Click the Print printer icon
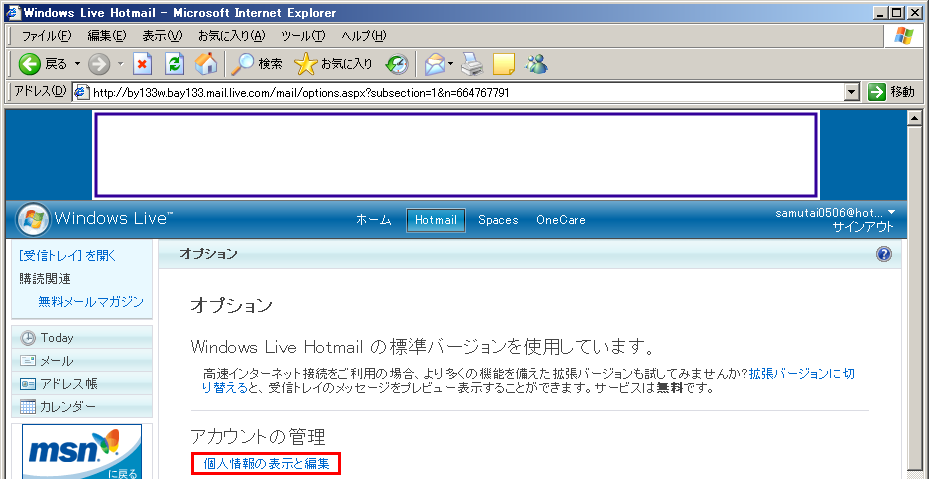The image size is (929, 479). (472, 64)
